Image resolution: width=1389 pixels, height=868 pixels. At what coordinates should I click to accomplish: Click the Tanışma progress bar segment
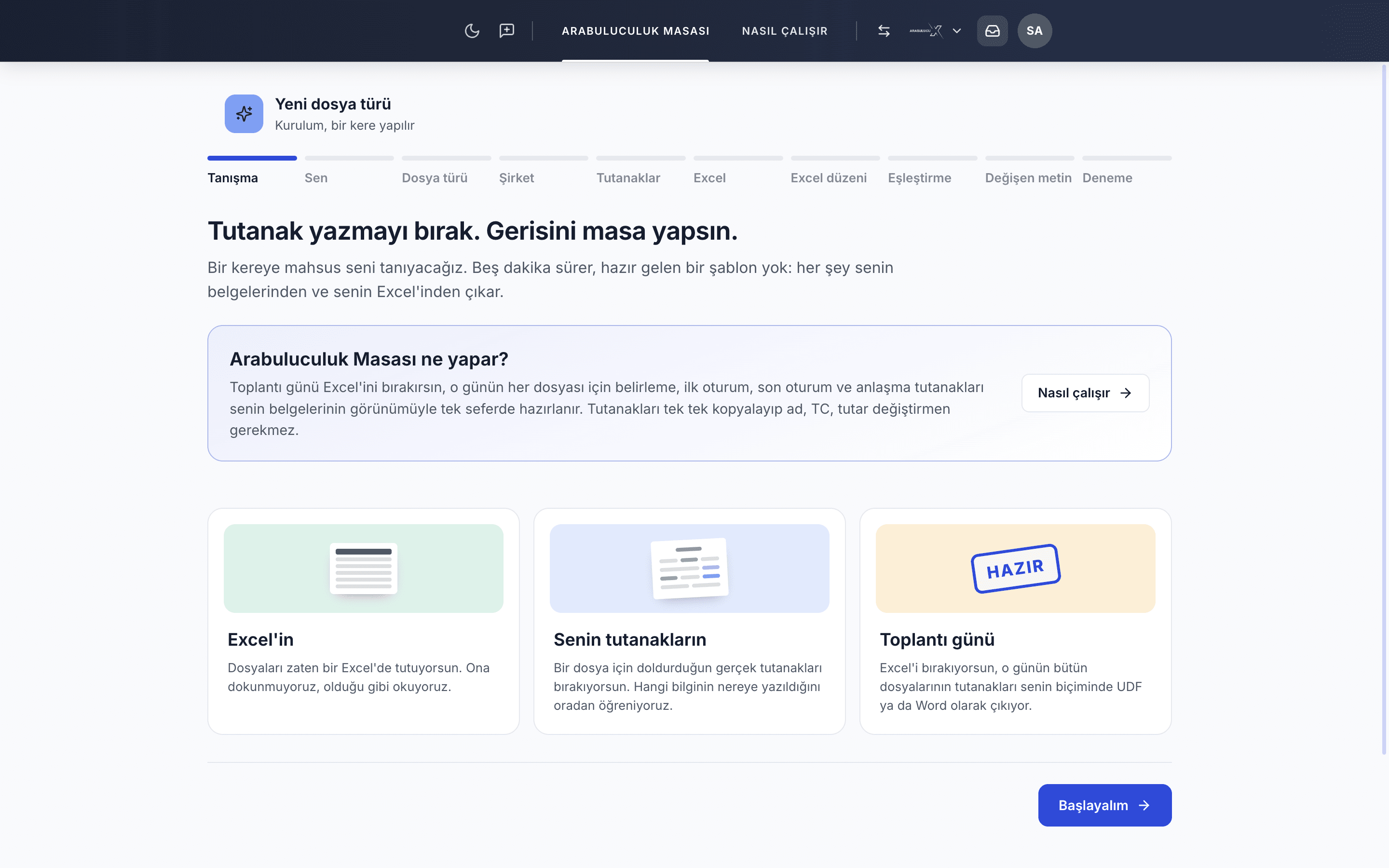[252, 158]
